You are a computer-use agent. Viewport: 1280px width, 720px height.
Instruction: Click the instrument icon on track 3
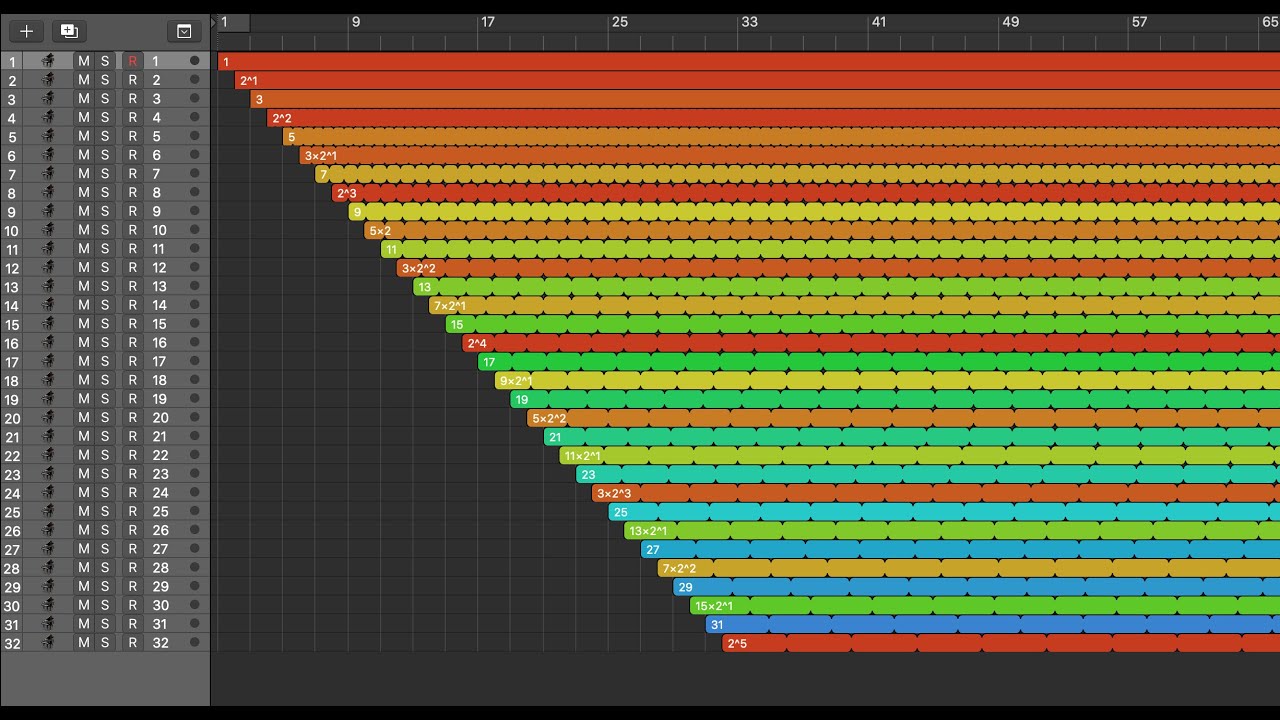coord(48,98)
